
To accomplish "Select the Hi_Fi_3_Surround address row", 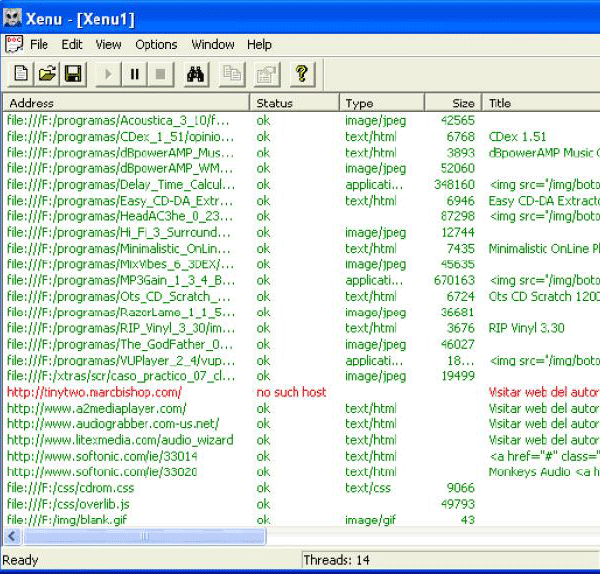I will (119, 232).
